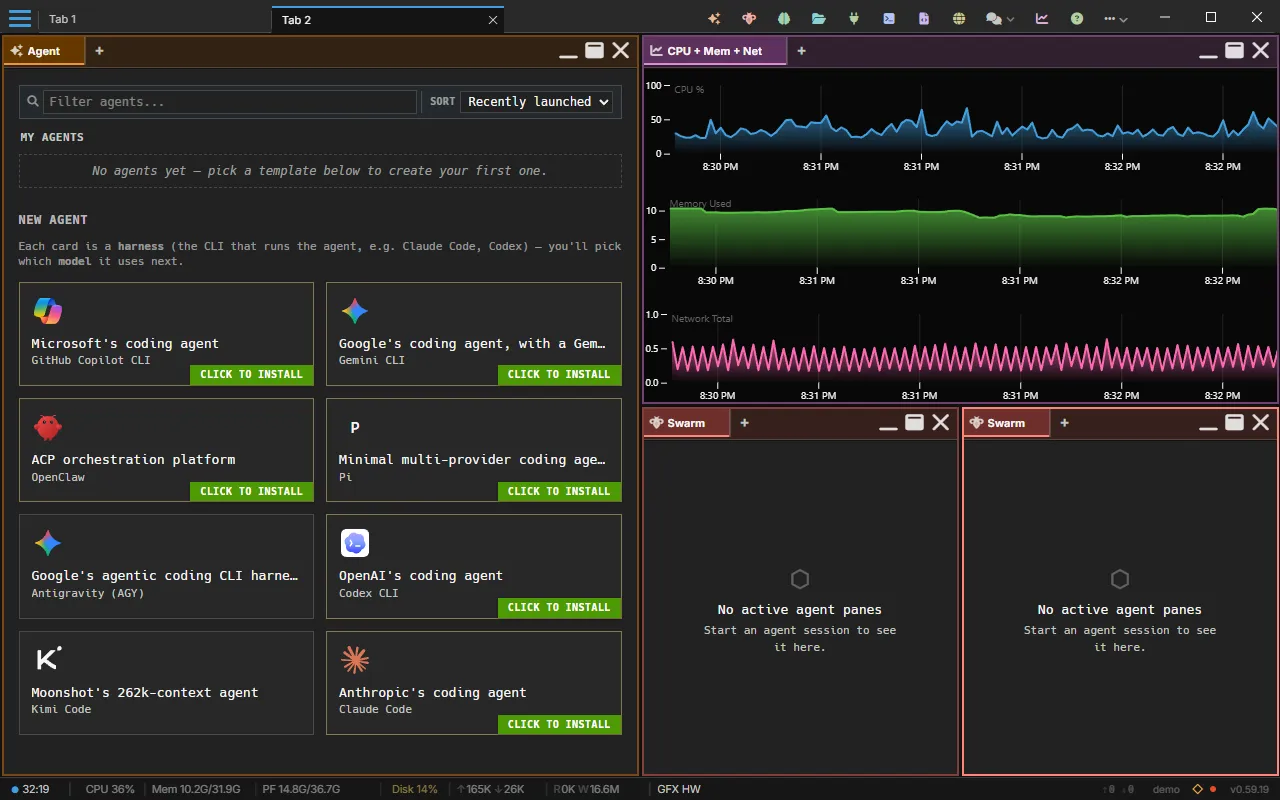Install GitHub Copilot CLI via Click to Install
The image size is (1280, 800).
(251, 375)
